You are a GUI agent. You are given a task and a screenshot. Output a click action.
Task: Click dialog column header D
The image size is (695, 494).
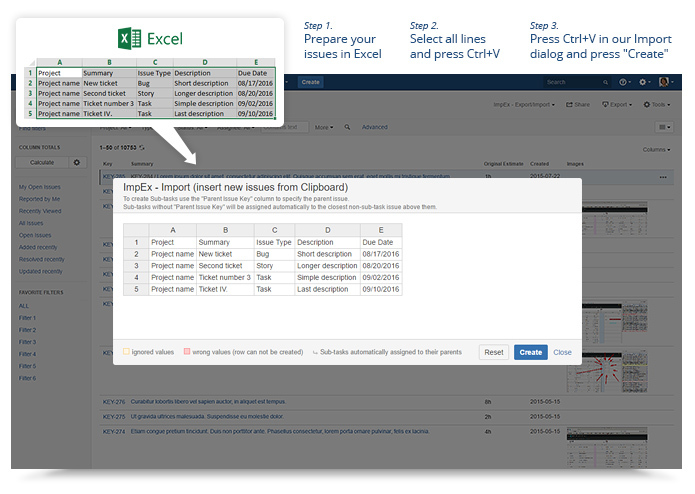327,230
